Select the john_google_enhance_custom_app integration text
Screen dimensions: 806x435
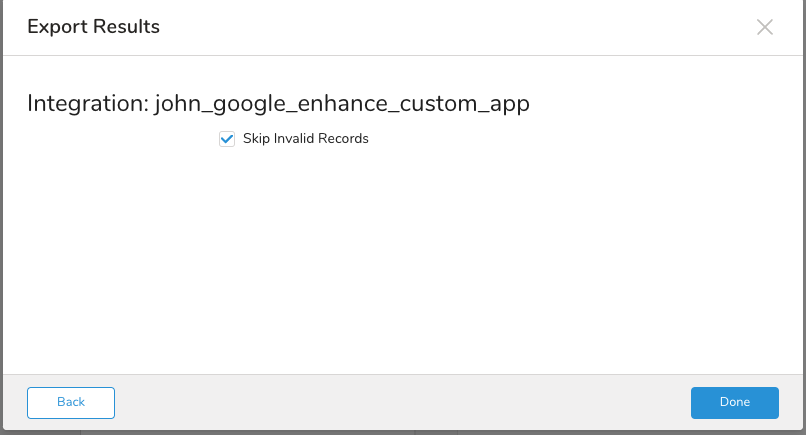341,103
